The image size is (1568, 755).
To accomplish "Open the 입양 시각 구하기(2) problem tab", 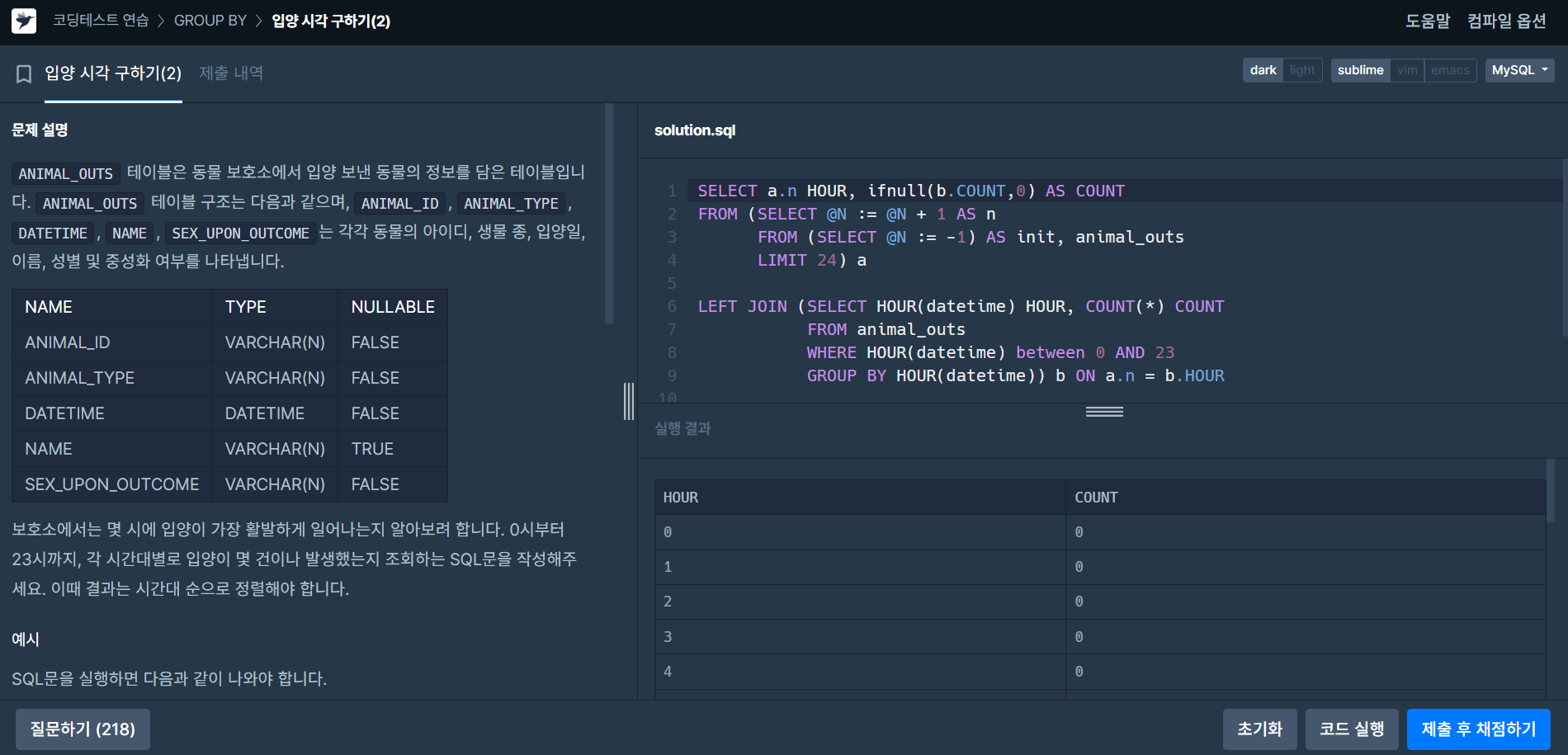I will (113, 73).
